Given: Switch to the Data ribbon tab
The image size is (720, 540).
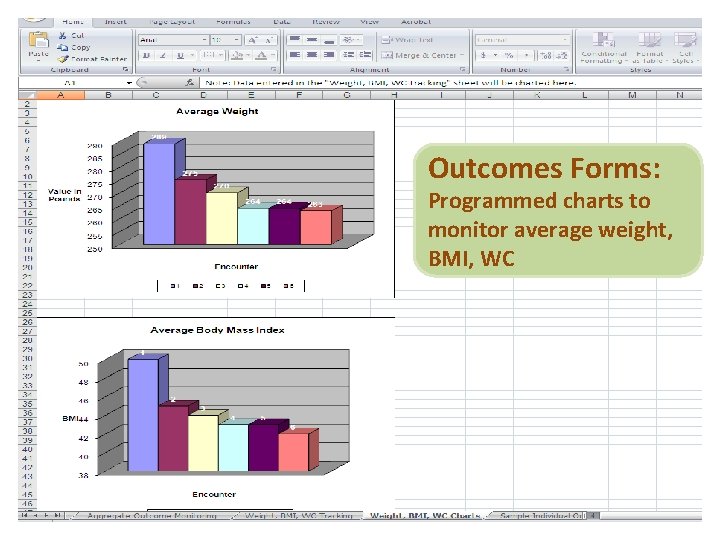Looking at the screenshot, I should (x=282, y=22).
